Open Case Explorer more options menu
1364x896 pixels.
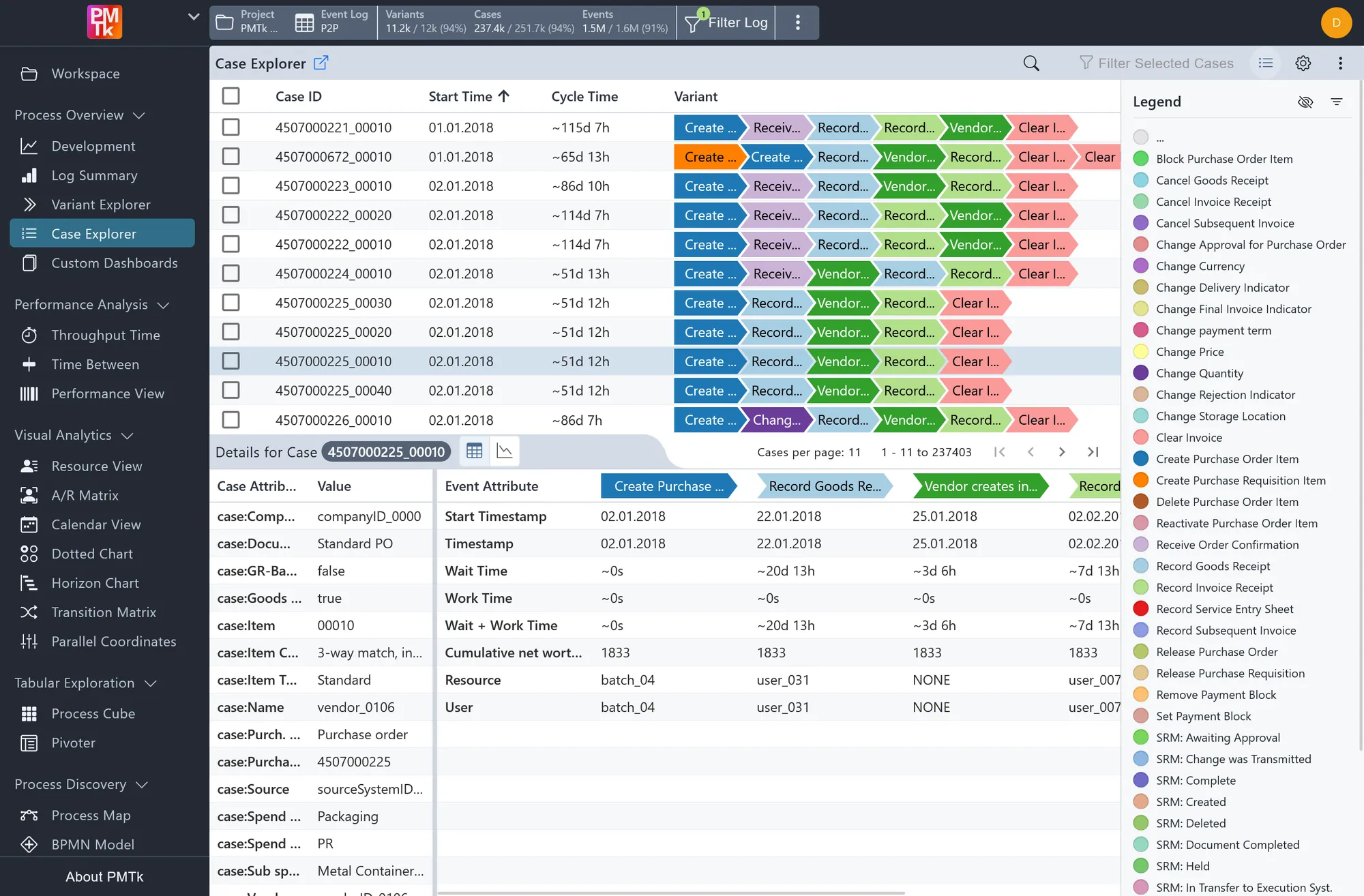(1340, 63)
